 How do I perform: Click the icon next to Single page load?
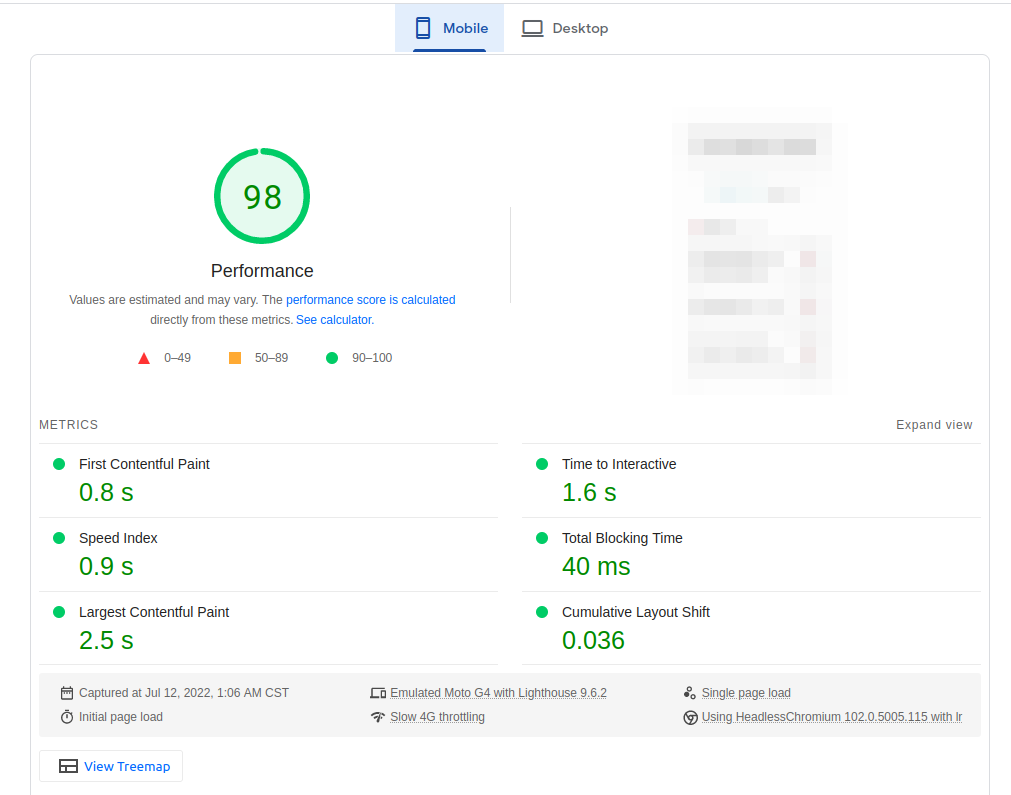point(690,693)
